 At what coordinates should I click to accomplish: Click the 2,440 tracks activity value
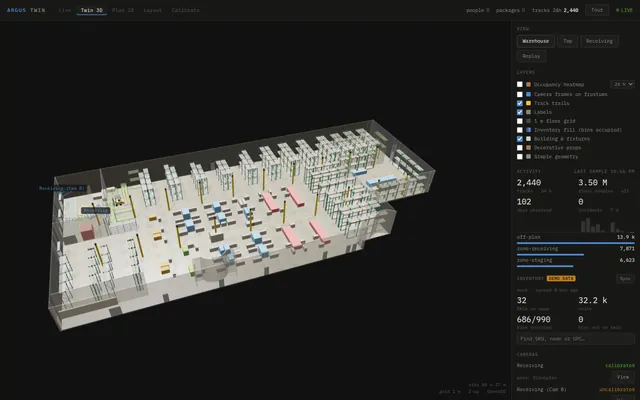(x=529, y=183)
